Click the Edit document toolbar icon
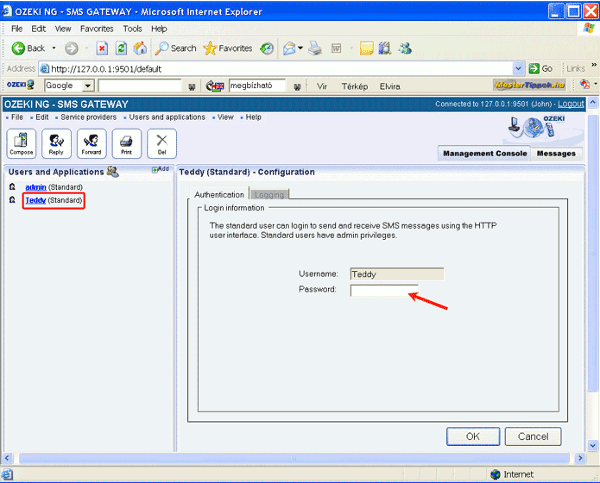 [336, 48]
